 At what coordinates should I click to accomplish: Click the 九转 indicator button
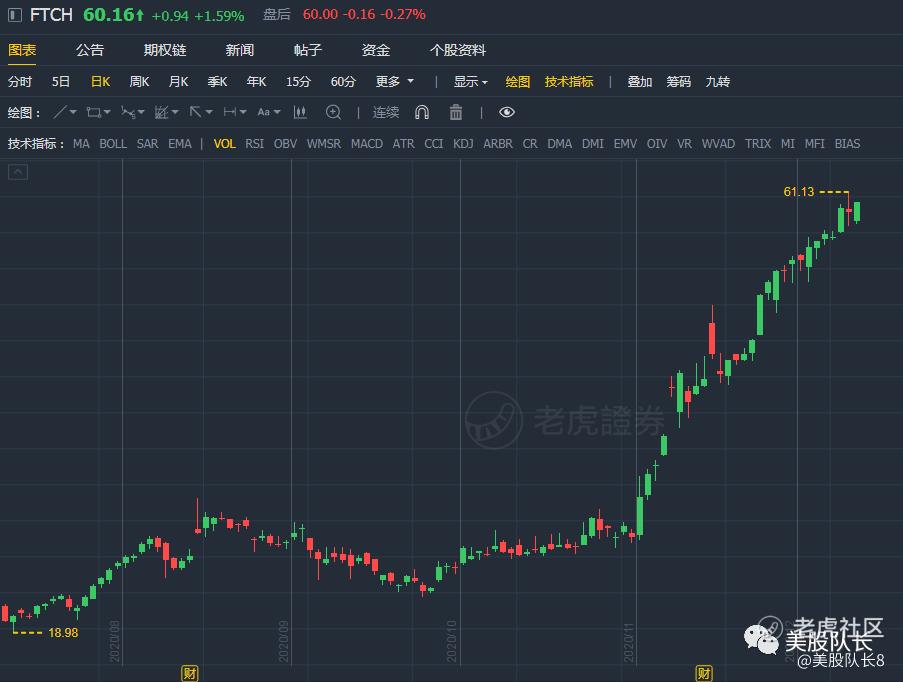[x=718, y=81]
